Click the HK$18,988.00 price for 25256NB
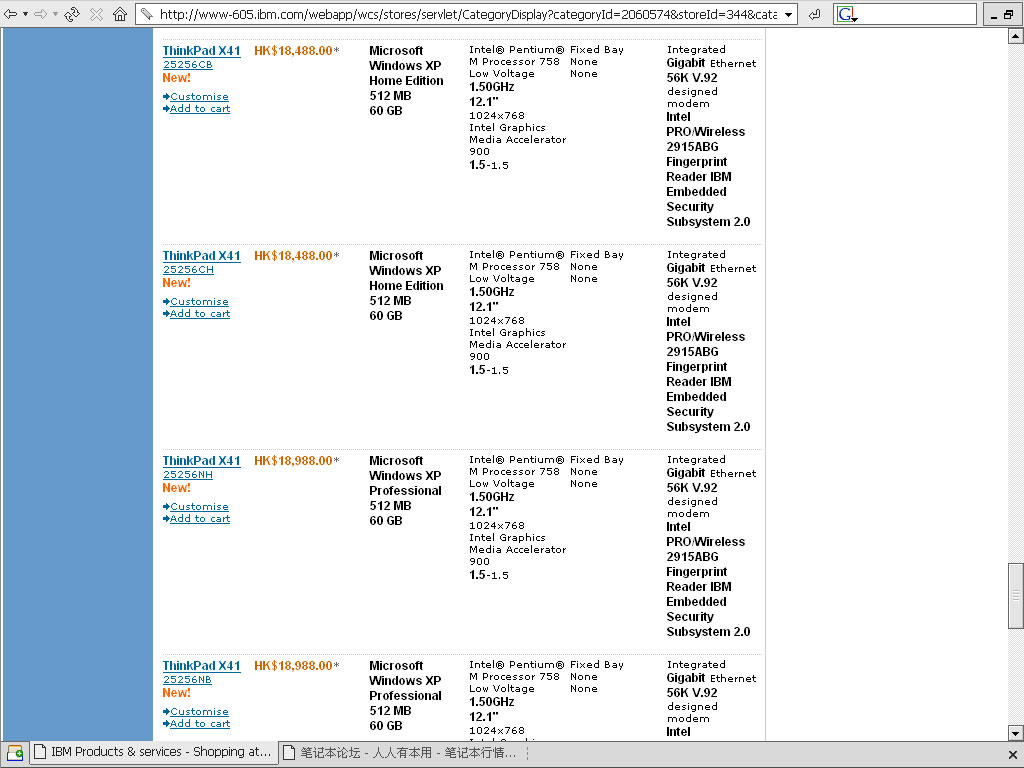This screenshot has width=1024, height=768. click(293, 666)
